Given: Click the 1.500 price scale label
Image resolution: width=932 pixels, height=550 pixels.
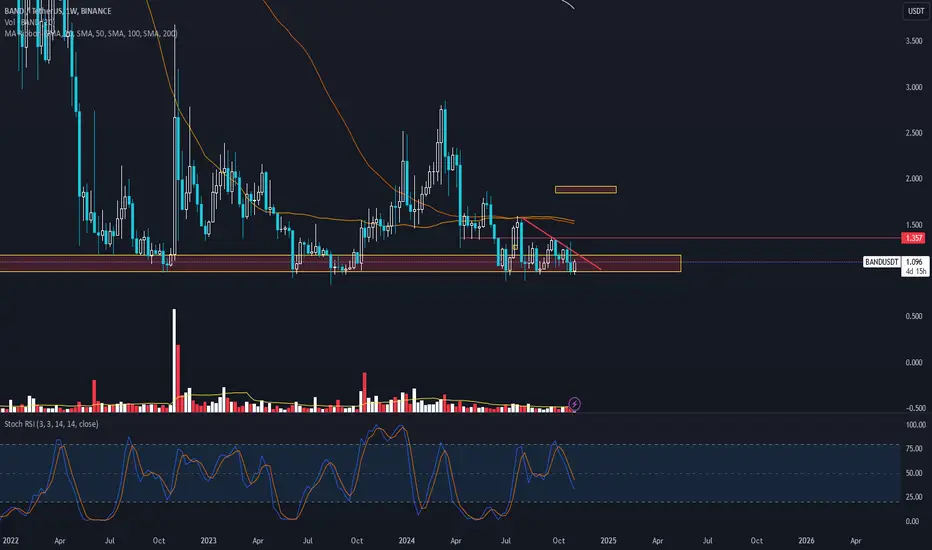Looking at the screenshot, I should pos(914,225).
